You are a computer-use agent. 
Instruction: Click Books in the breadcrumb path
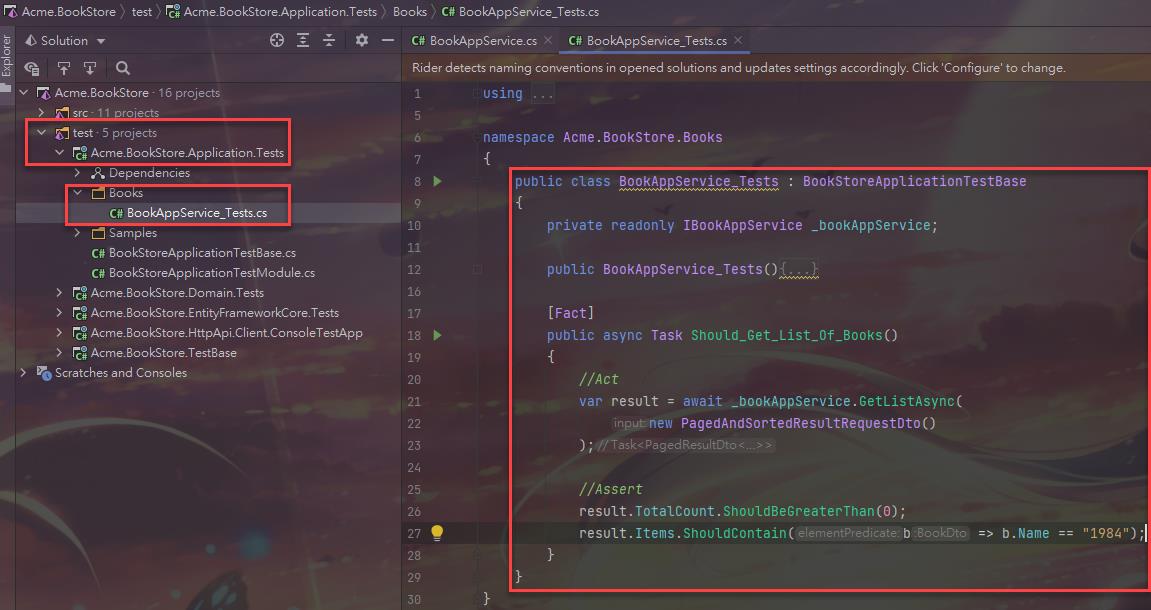click(x=409, y=12)
